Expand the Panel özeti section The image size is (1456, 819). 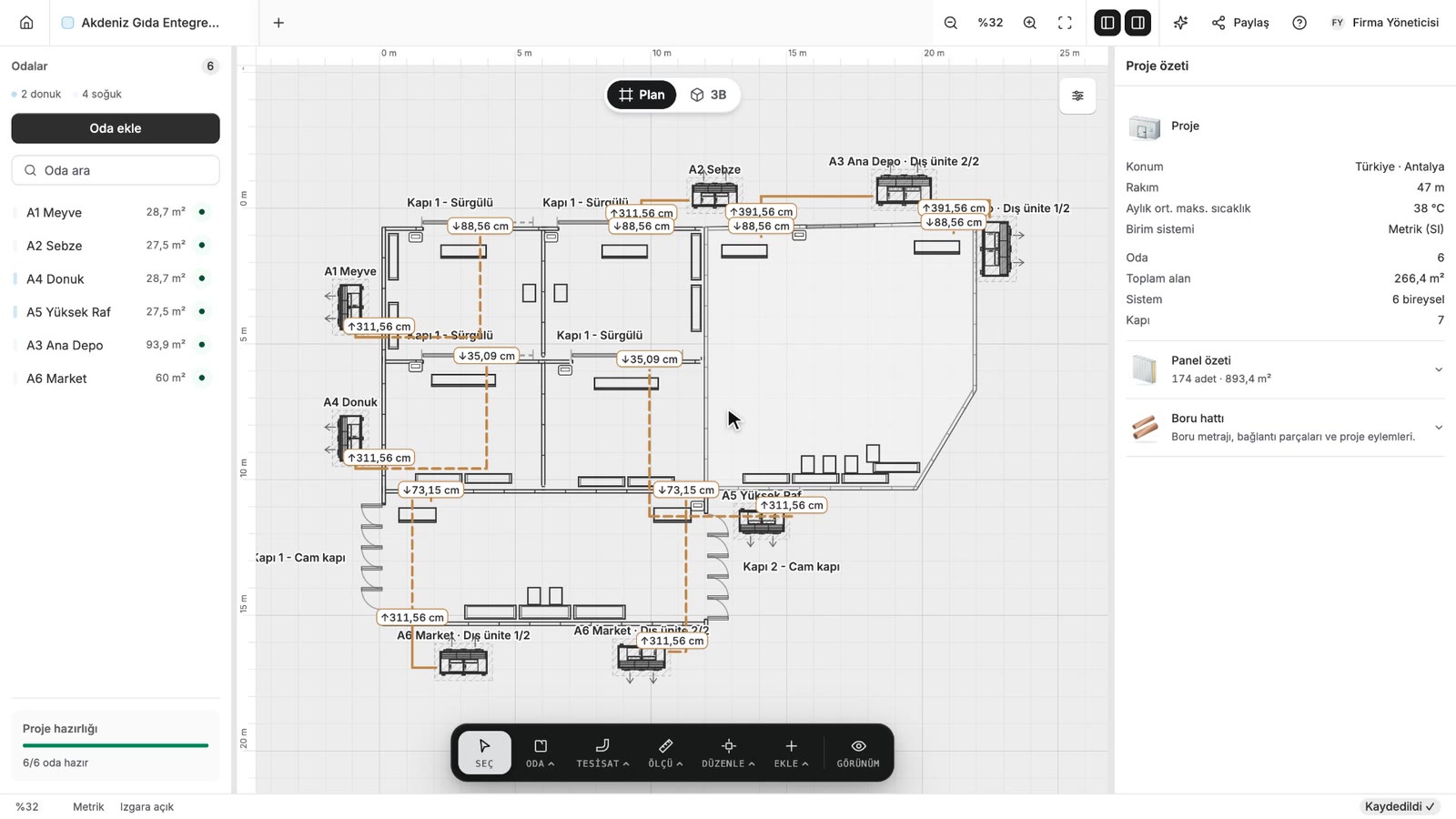[x=1285, y=369]
